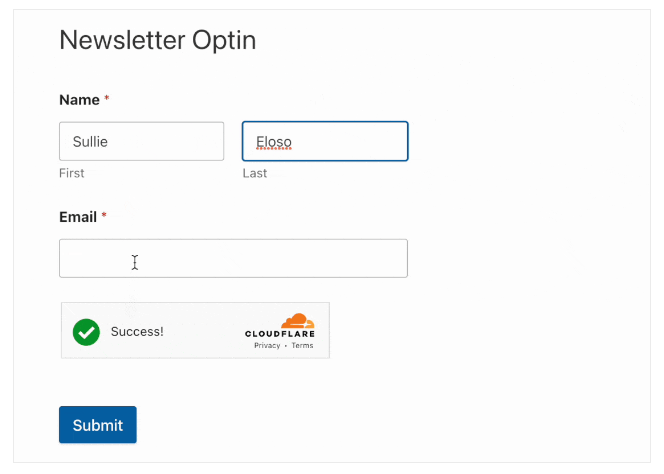664x474 pixels.
Task: Click the orange Cloudflare cloud logo
Action: tap(297, 322)
